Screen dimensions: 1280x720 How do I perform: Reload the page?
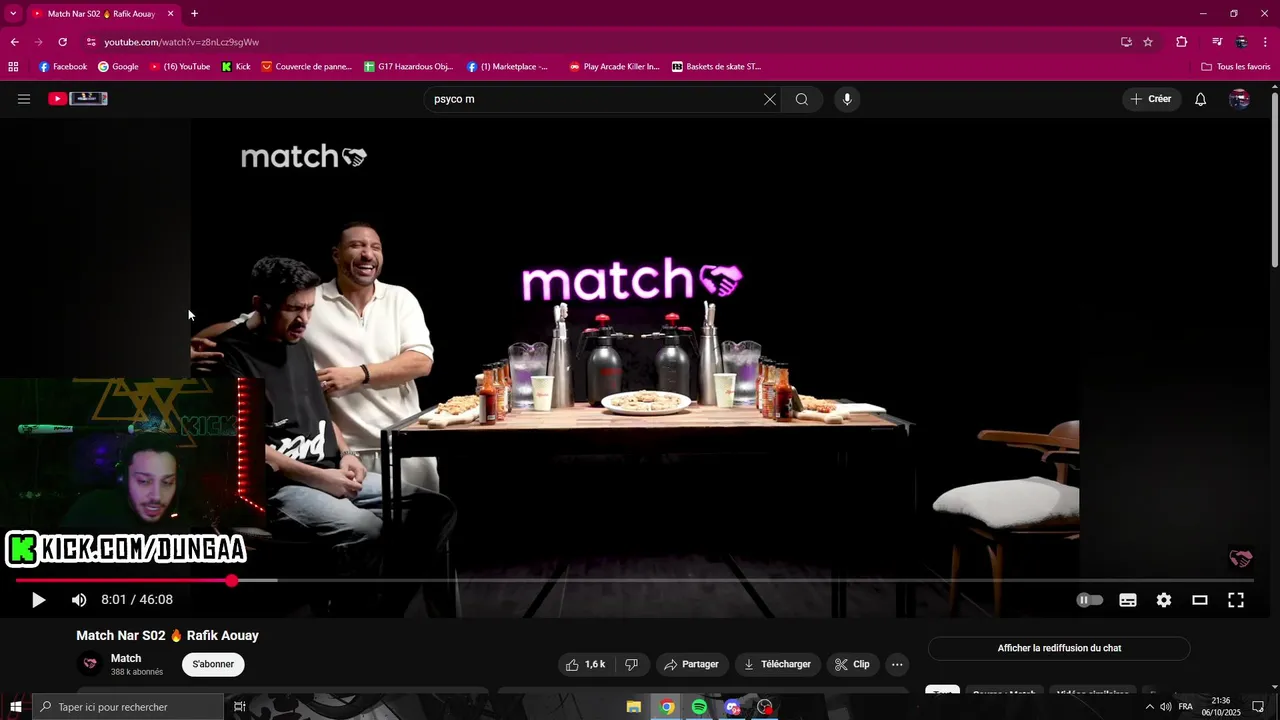coord(62,42)
